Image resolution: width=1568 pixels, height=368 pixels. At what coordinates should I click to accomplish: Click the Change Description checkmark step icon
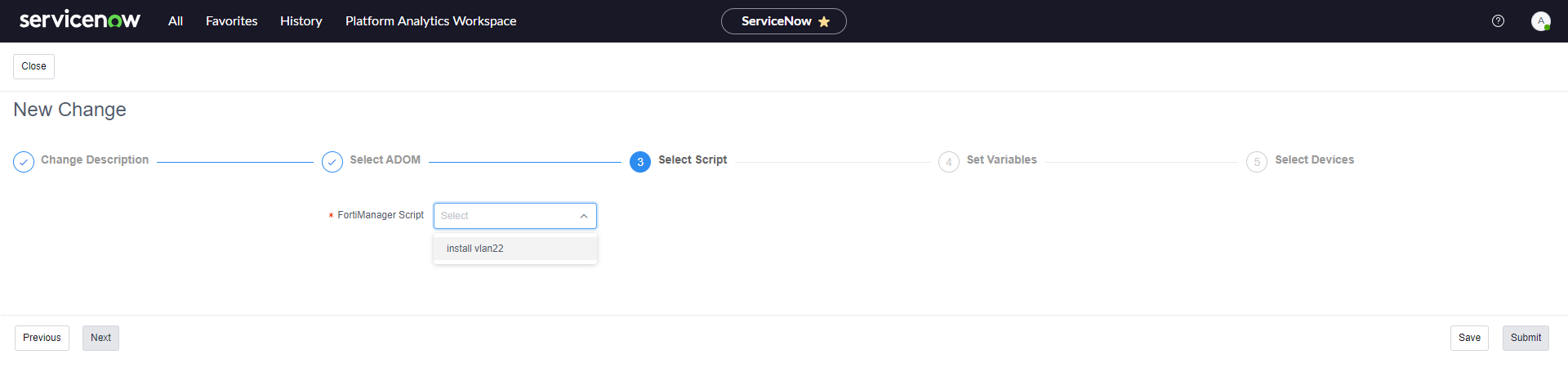[24, 162]
